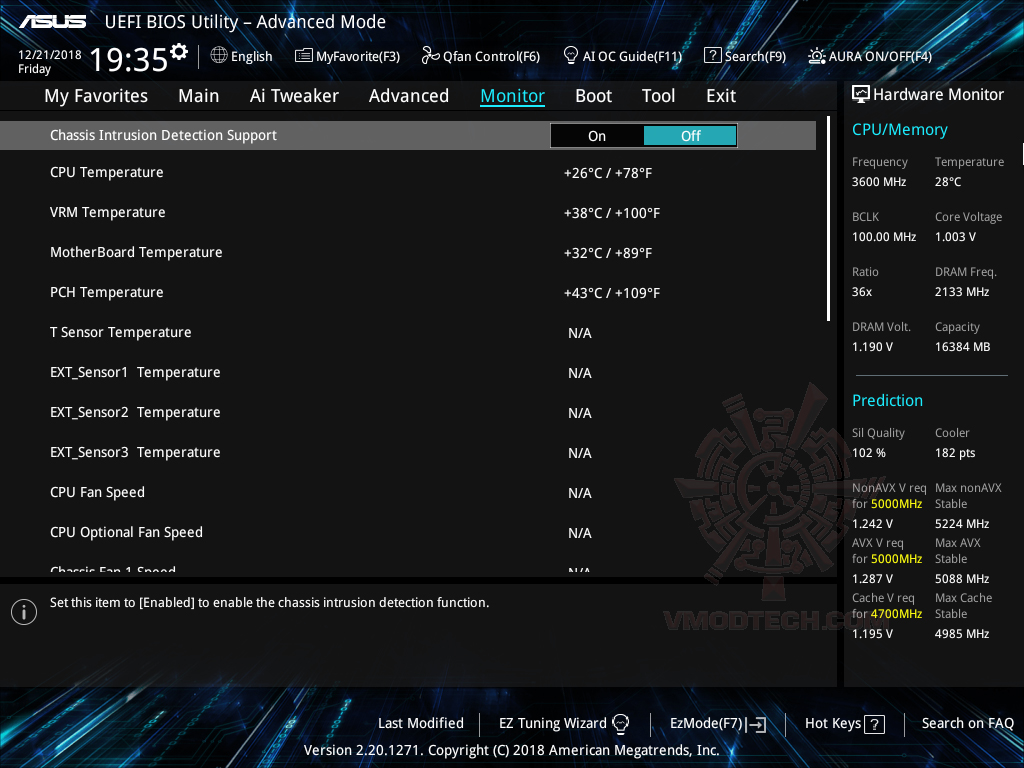The image size is (1024, 768).
Task: Click the 19:35 clock display
Action: pyautogui.click(x=129, y=59)
